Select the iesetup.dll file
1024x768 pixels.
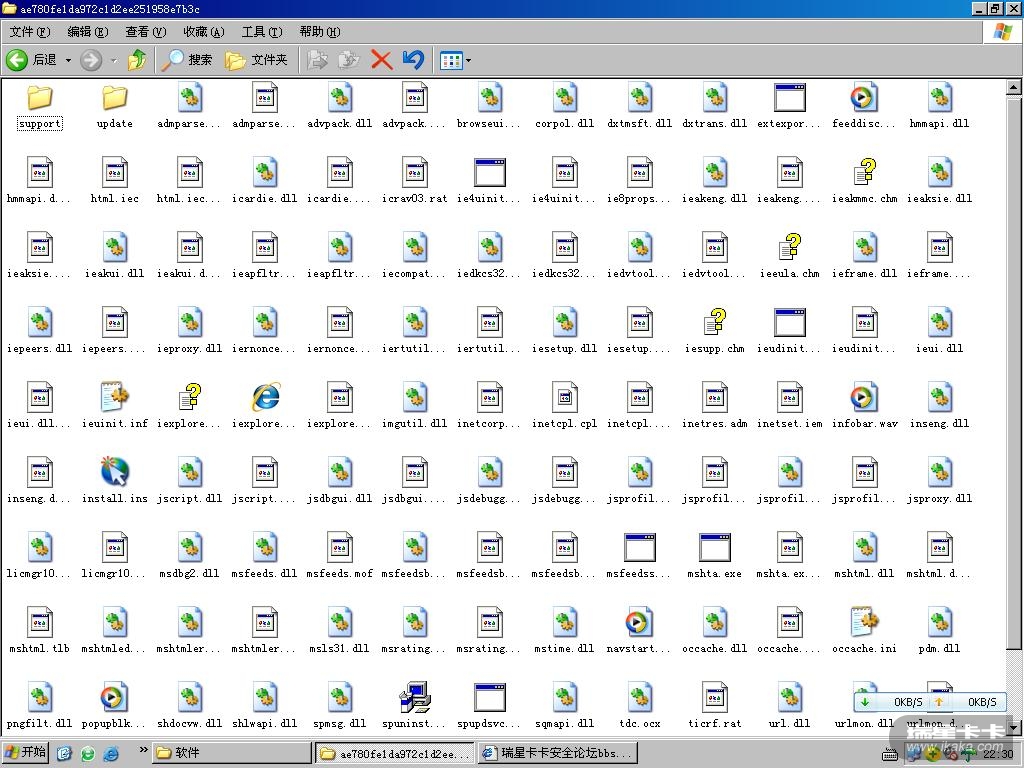coord(565,330)
